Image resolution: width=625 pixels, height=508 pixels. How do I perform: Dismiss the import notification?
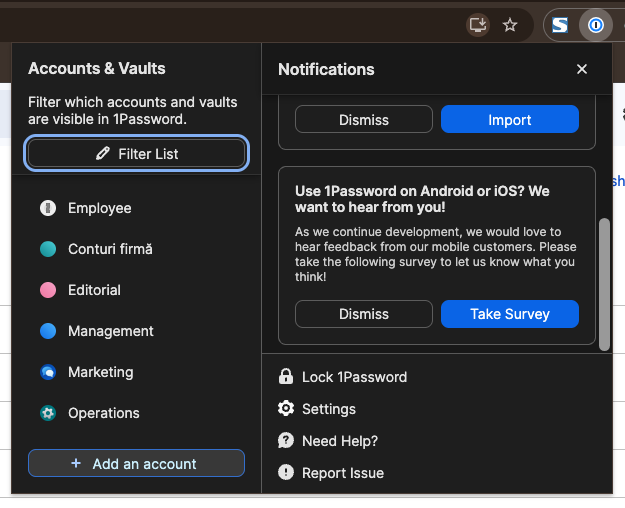click(x=364, y=119)
